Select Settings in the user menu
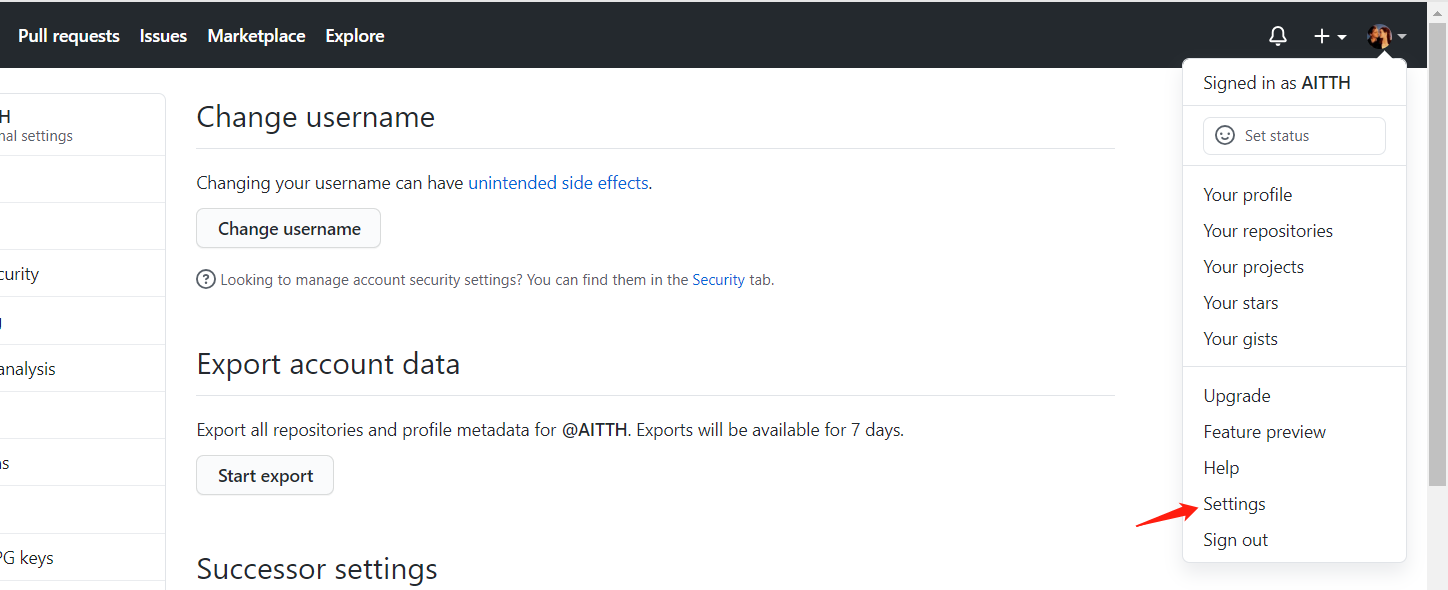Viewport: 1448px width, 590px height. [x=1234, y=504]
